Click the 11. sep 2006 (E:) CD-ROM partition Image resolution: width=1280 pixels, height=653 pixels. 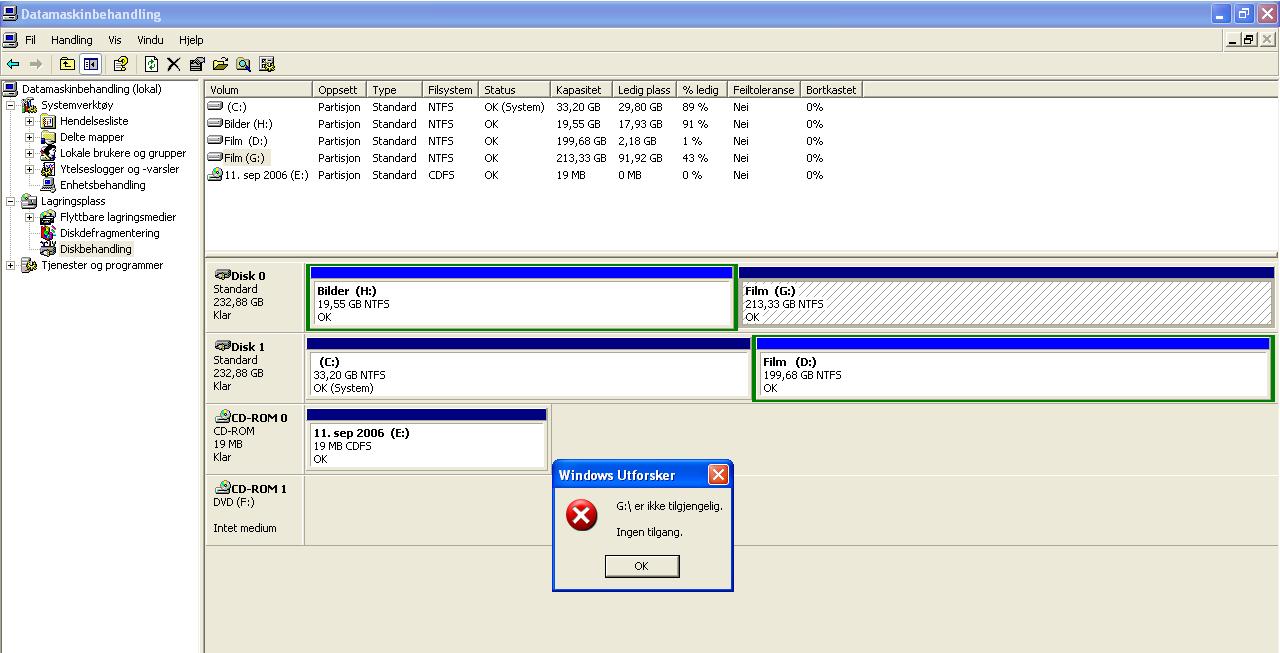[427, 439]
